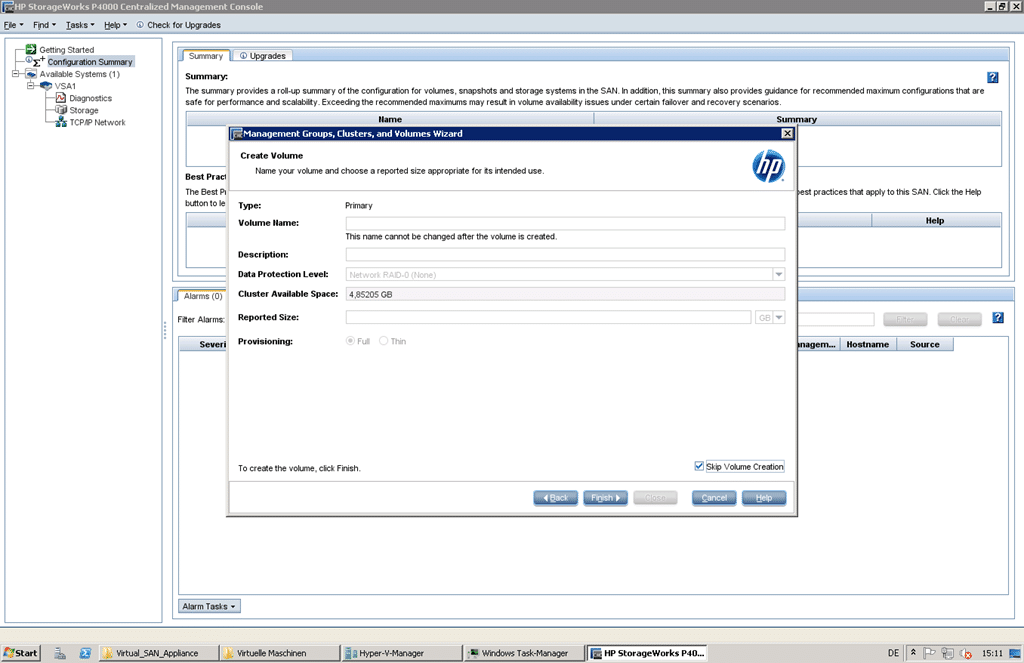Toggle Skip Volume Creation checkbox
1024x663 pixels.
pyautogui.click(x=699, y=466)
